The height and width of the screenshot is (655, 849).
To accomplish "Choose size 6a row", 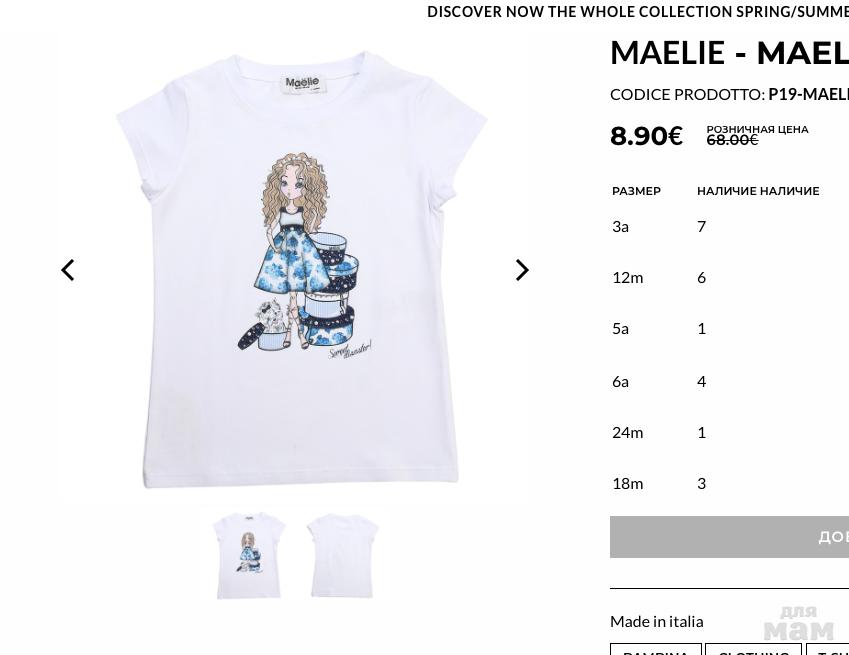I will click(x=730, y=382).
